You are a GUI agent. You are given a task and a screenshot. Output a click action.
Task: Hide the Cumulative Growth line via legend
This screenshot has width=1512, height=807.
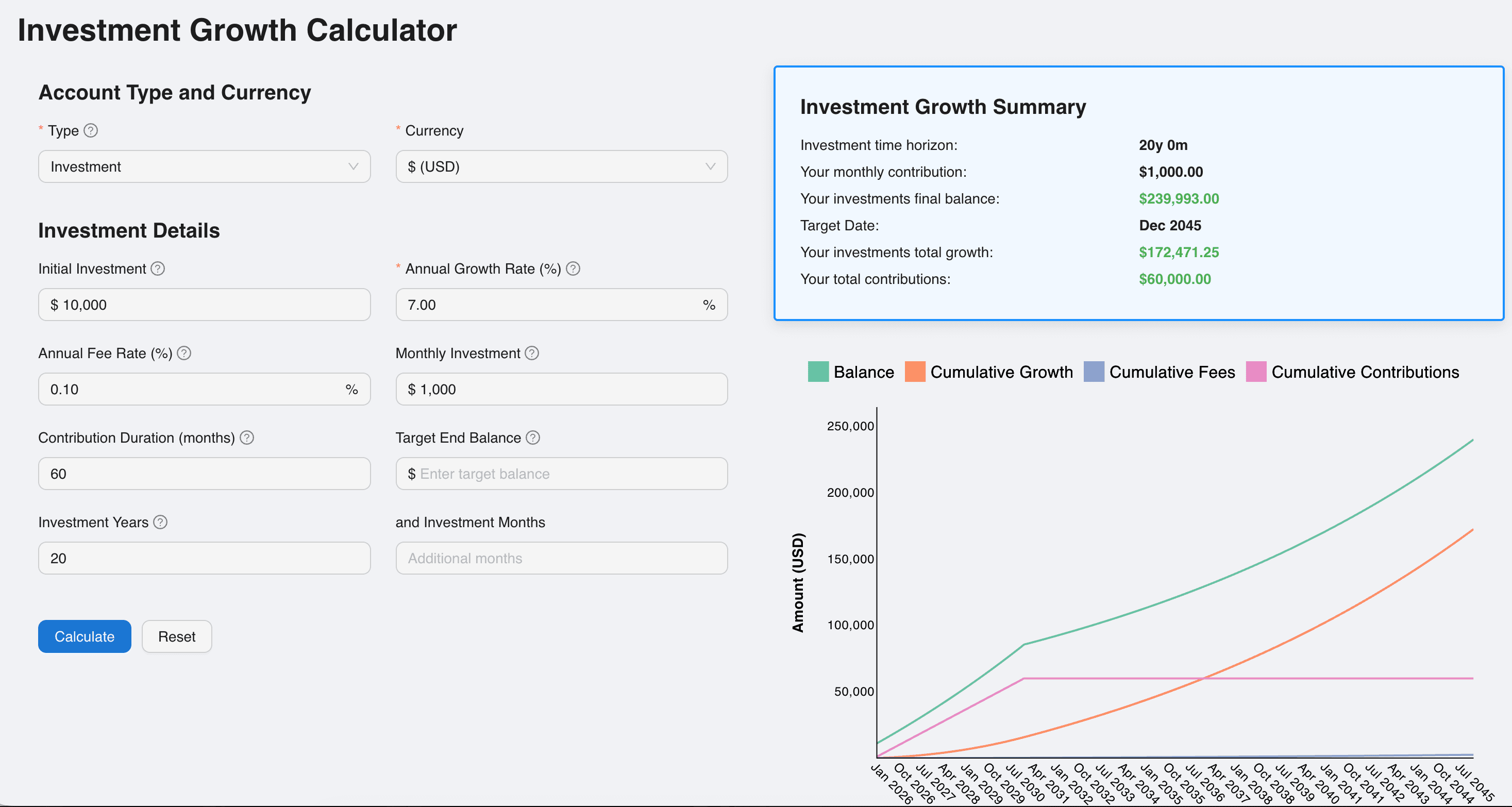pyautogui.click(x=915, y=372)
